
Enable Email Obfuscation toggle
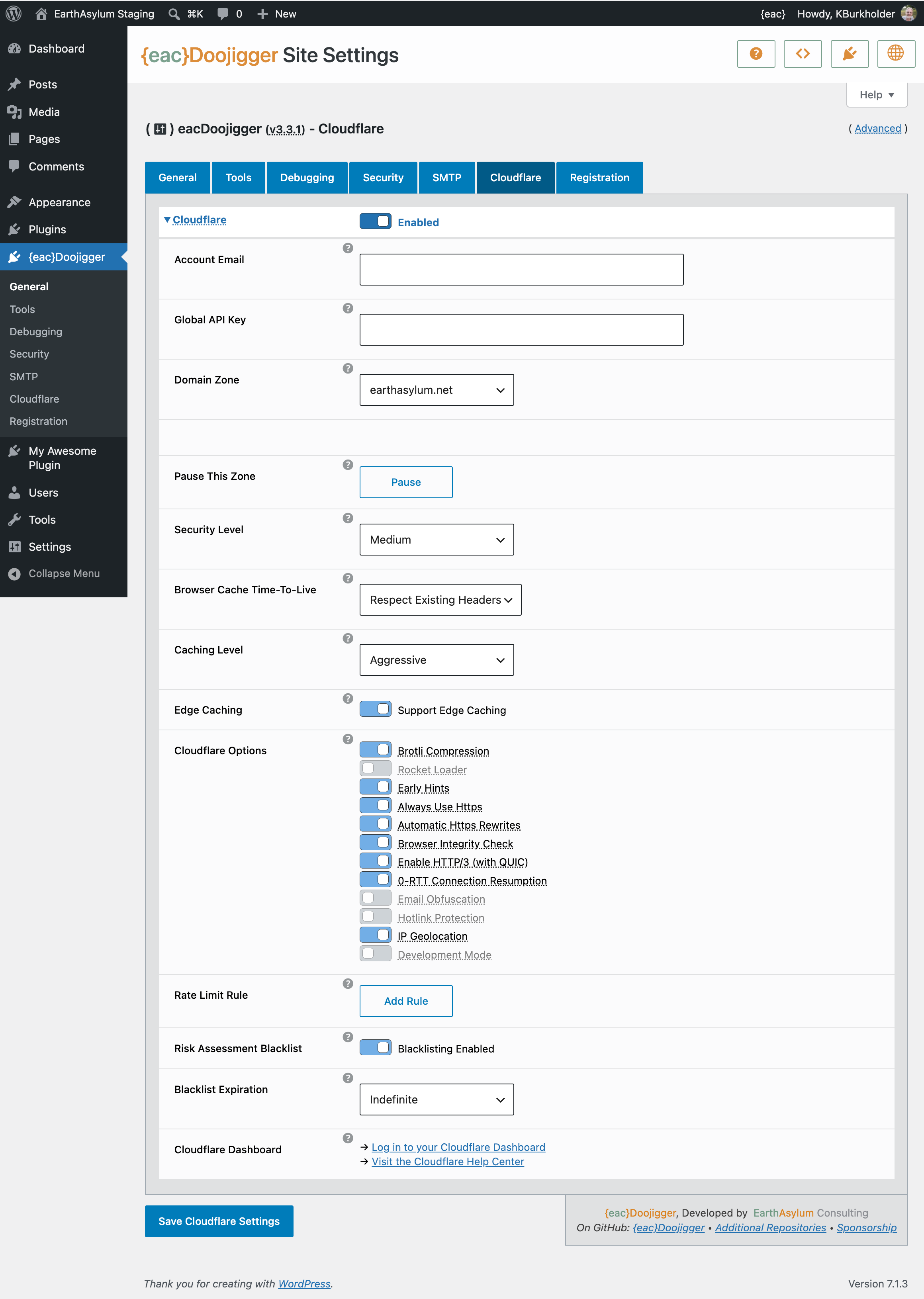point(376,898)
